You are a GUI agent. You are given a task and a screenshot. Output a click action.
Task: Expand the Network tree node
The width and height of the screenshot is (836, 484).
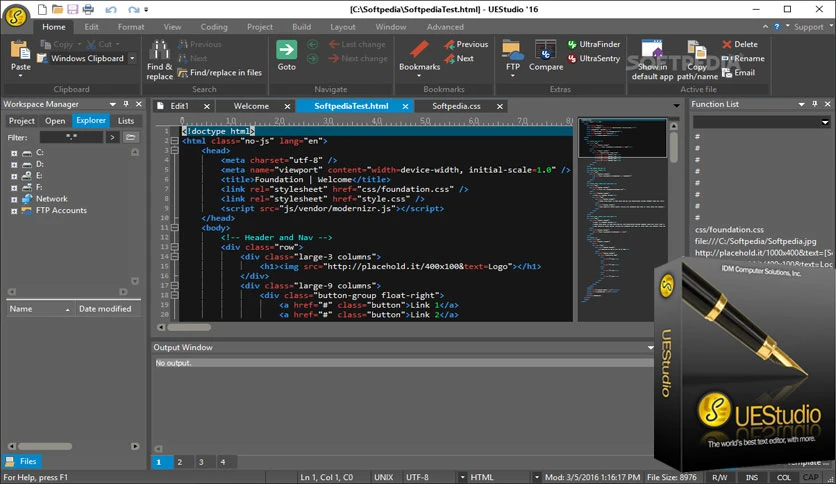click(14, 199)
